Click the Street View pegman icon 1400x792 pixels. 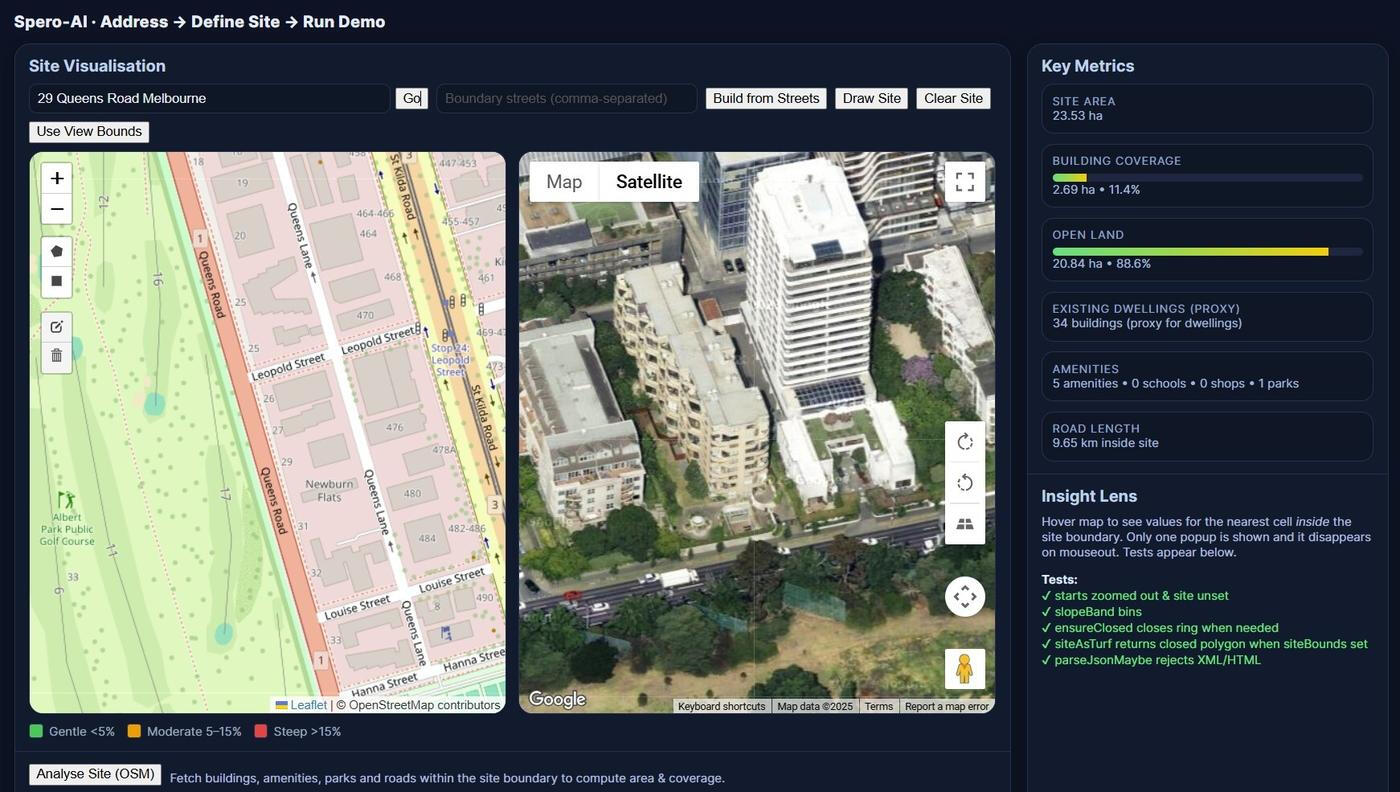(x=964, y=669)
